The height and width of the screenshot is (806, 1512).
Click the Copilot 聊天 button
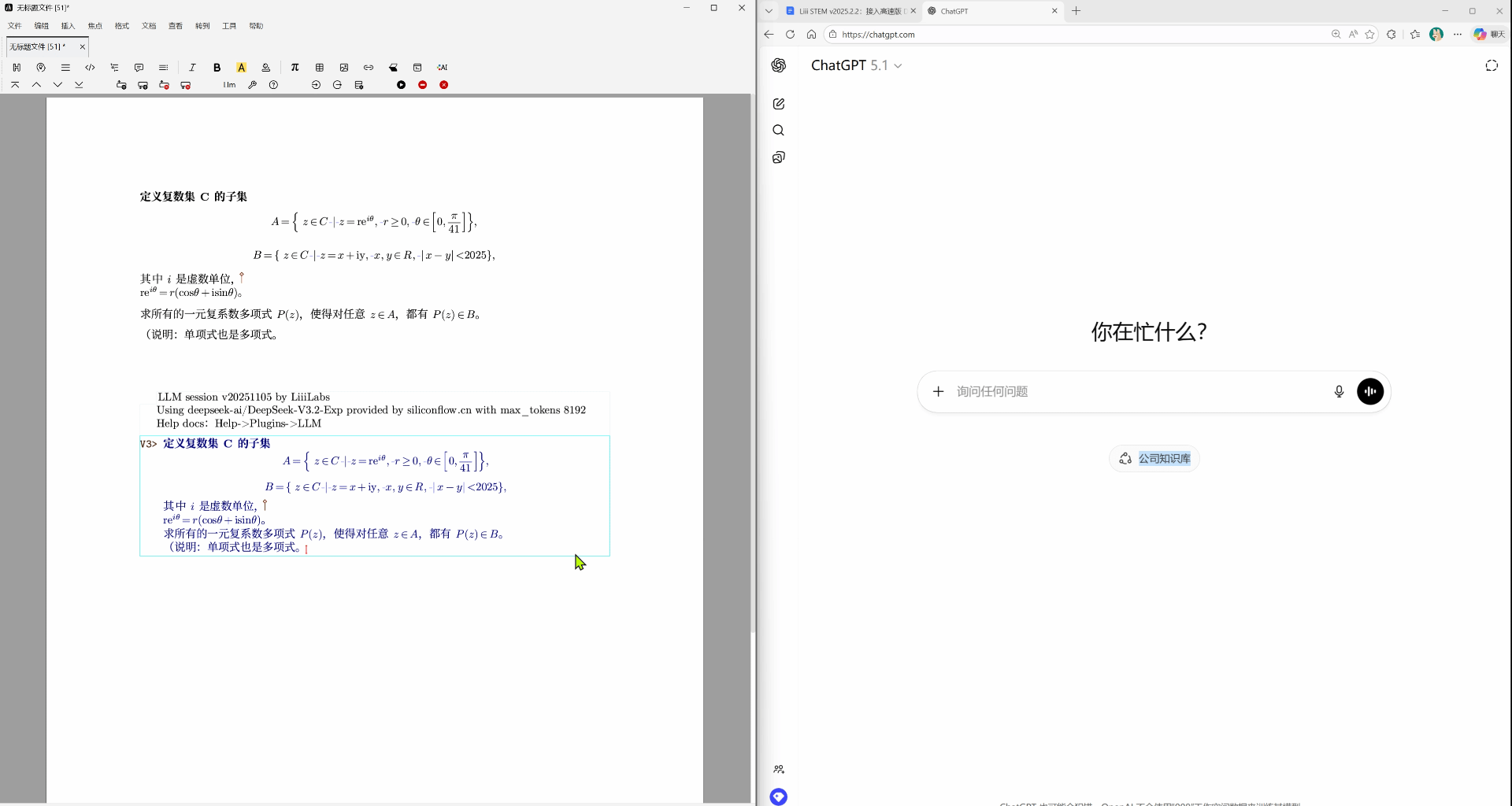click(1489, 35)
